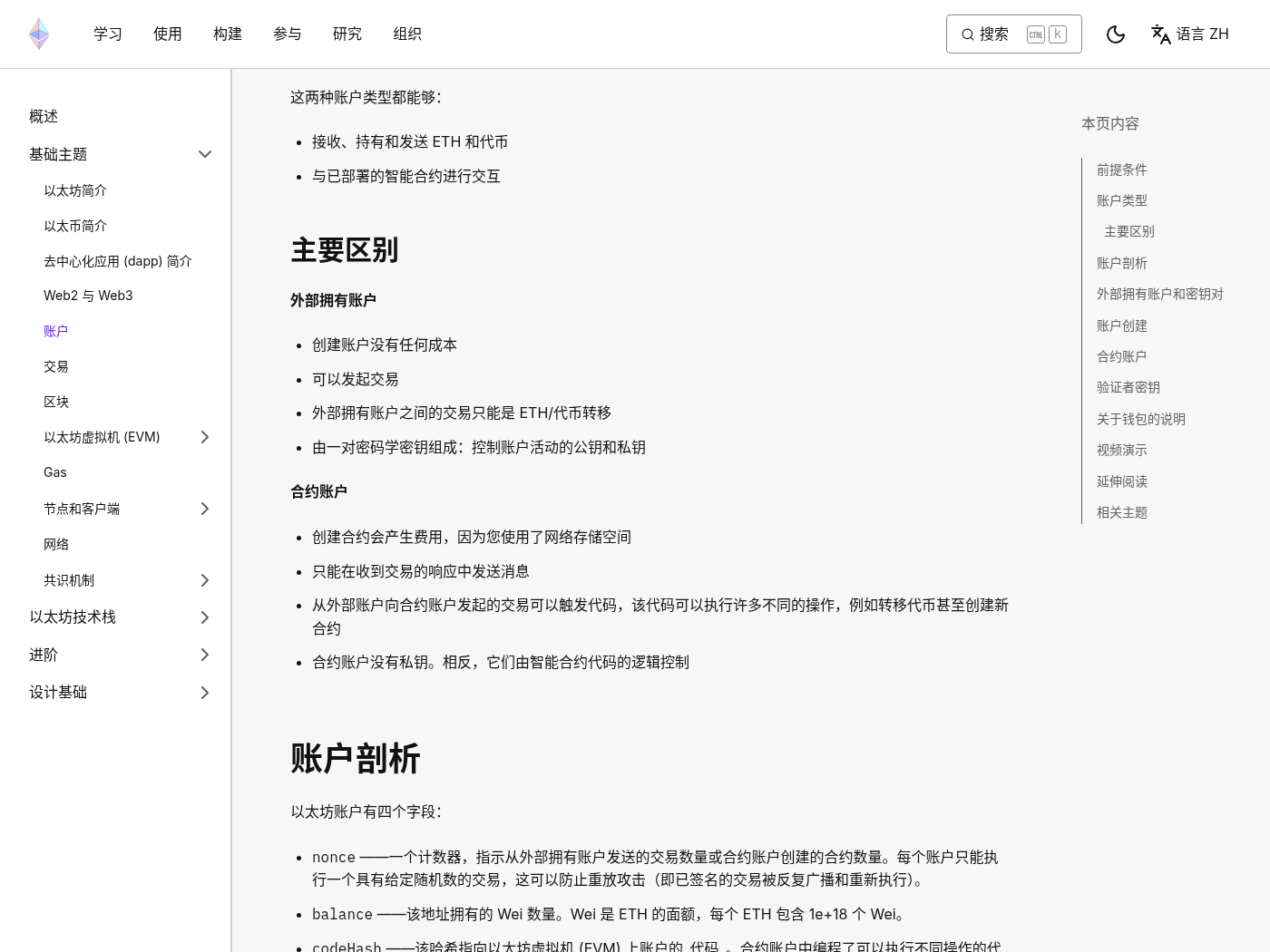The image size is (1270, 952).
Task: Open the 学习 menu
Action: click(108, 34)
